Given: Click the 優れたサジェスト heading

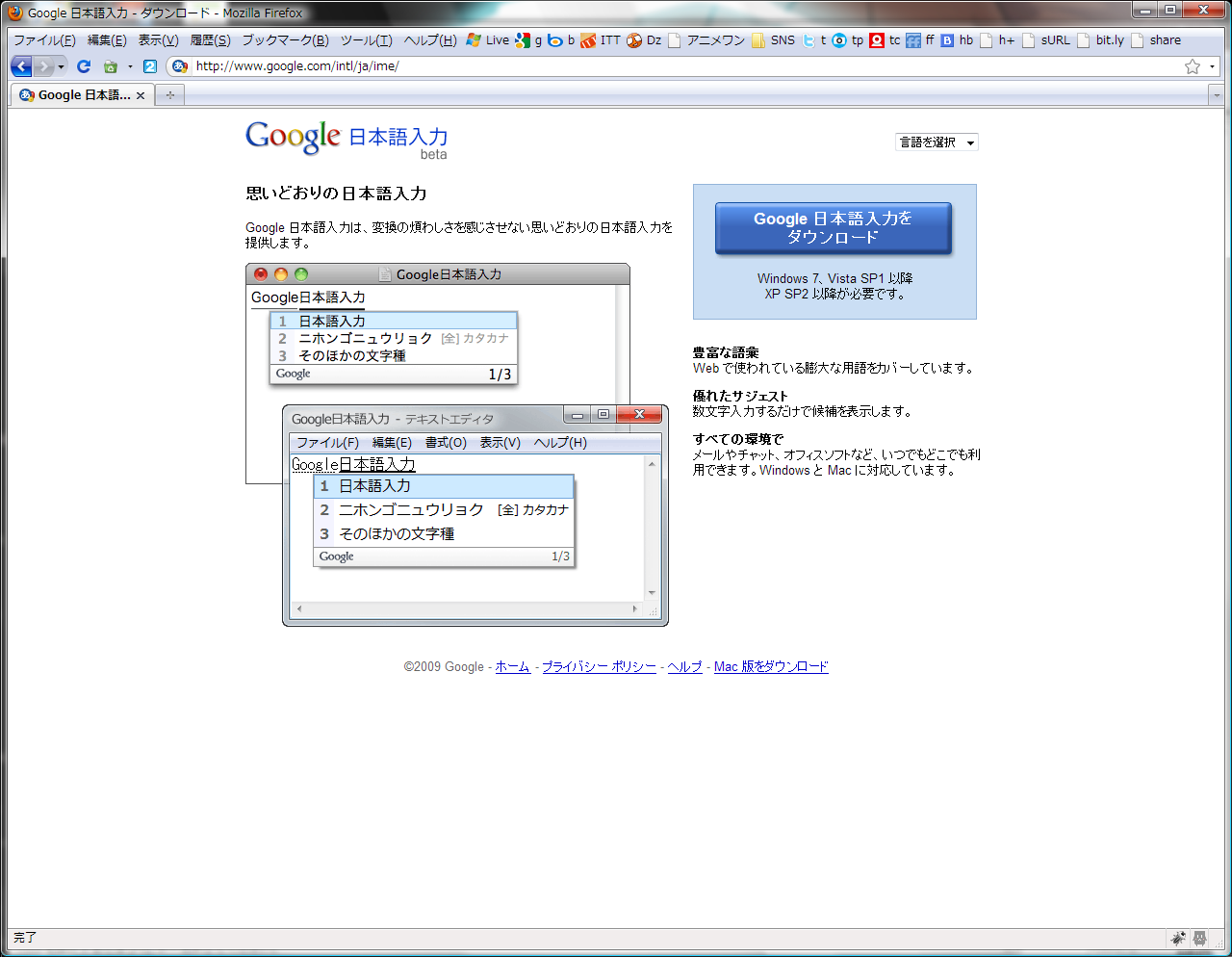Looking at the screenshot, I should (740, 396).
